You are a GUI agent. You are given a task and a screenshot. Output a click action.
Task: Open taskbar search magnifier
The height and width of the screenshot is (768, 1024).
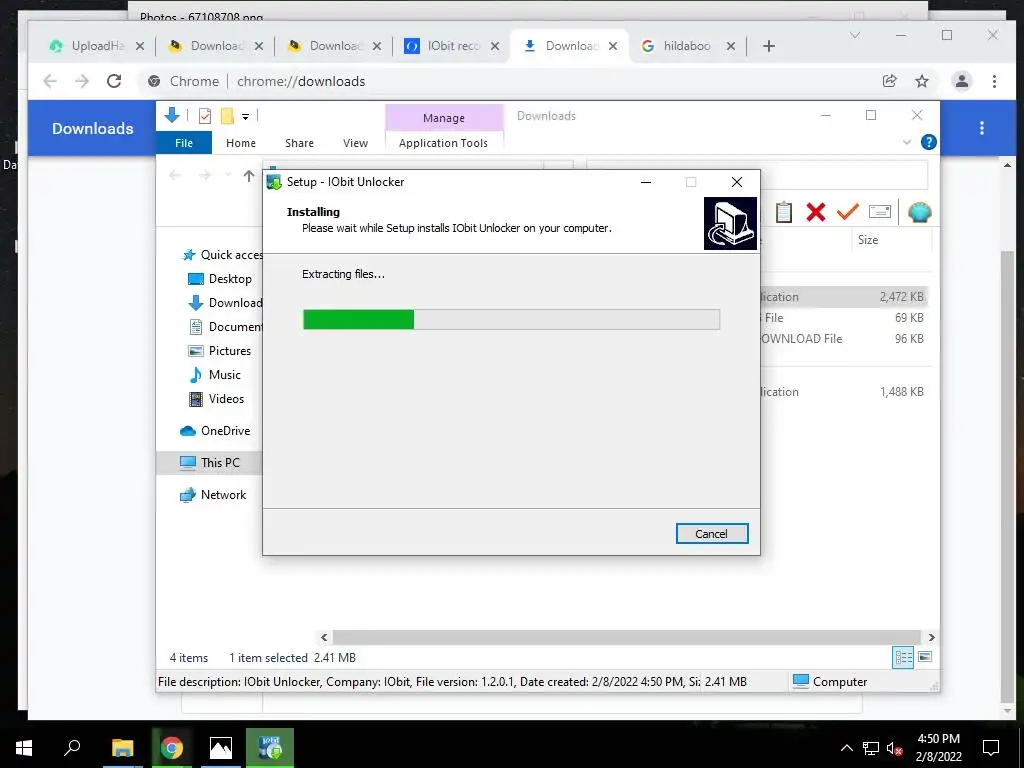pos(72,748)
